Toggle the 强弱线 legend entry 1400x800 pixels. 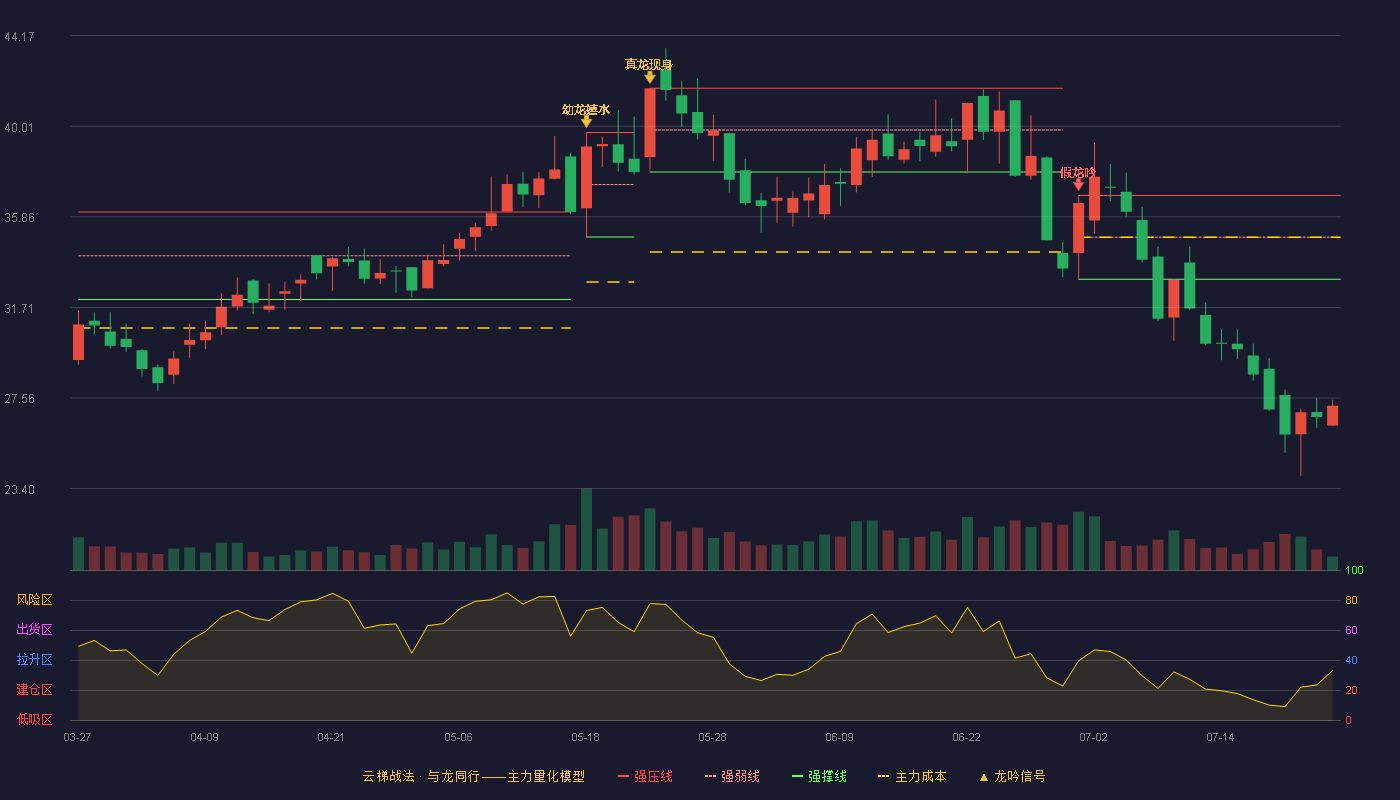pyautogui.click(x=732, y=776)
